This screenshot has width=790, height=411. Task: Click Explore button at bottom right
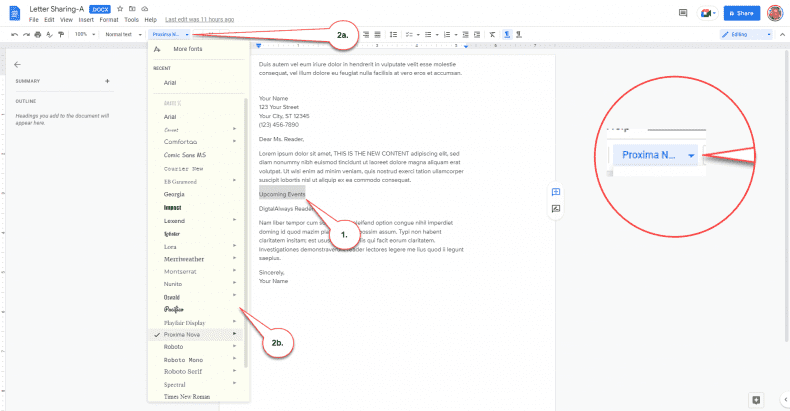click(756, 400)
